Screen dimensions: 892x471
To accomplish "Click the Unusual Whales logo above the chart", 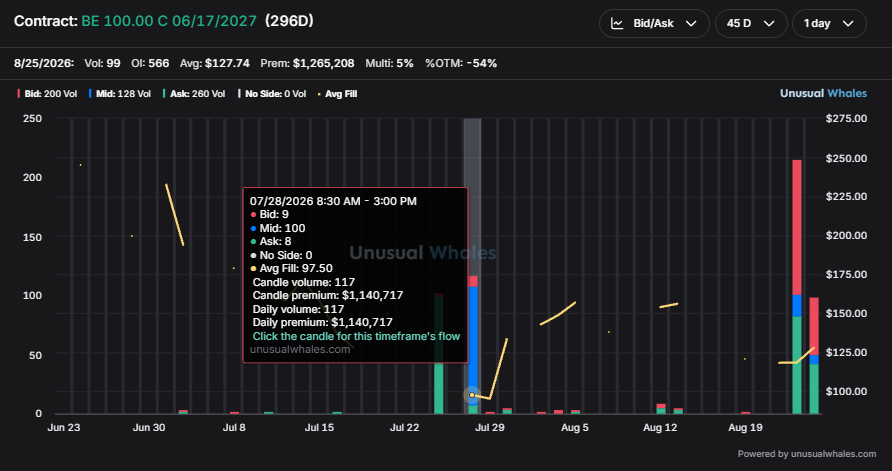I will click(823, 93).
